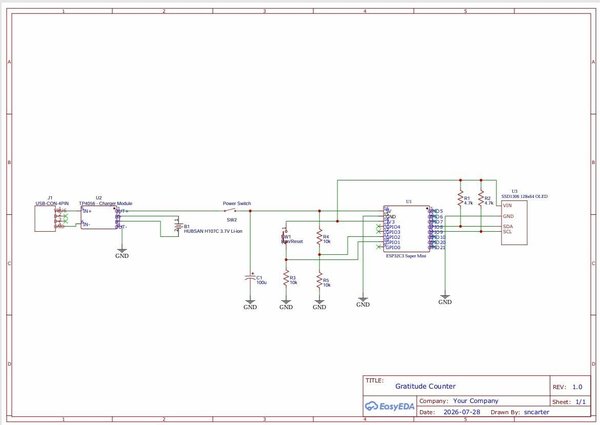Select pull-up resistor R2 symbol

pyautogui.click(x=481, y=199)
